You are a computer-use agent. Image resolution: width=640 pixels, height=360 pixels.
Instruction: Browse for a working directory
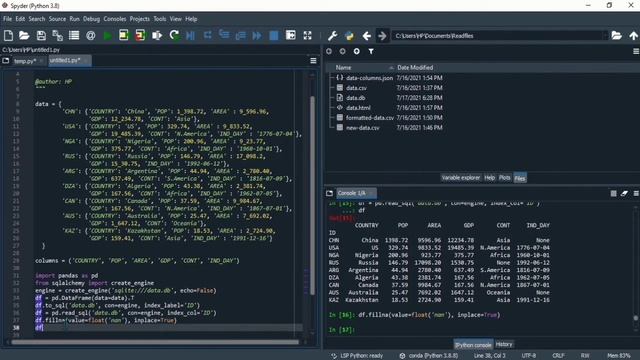[616, 36]
